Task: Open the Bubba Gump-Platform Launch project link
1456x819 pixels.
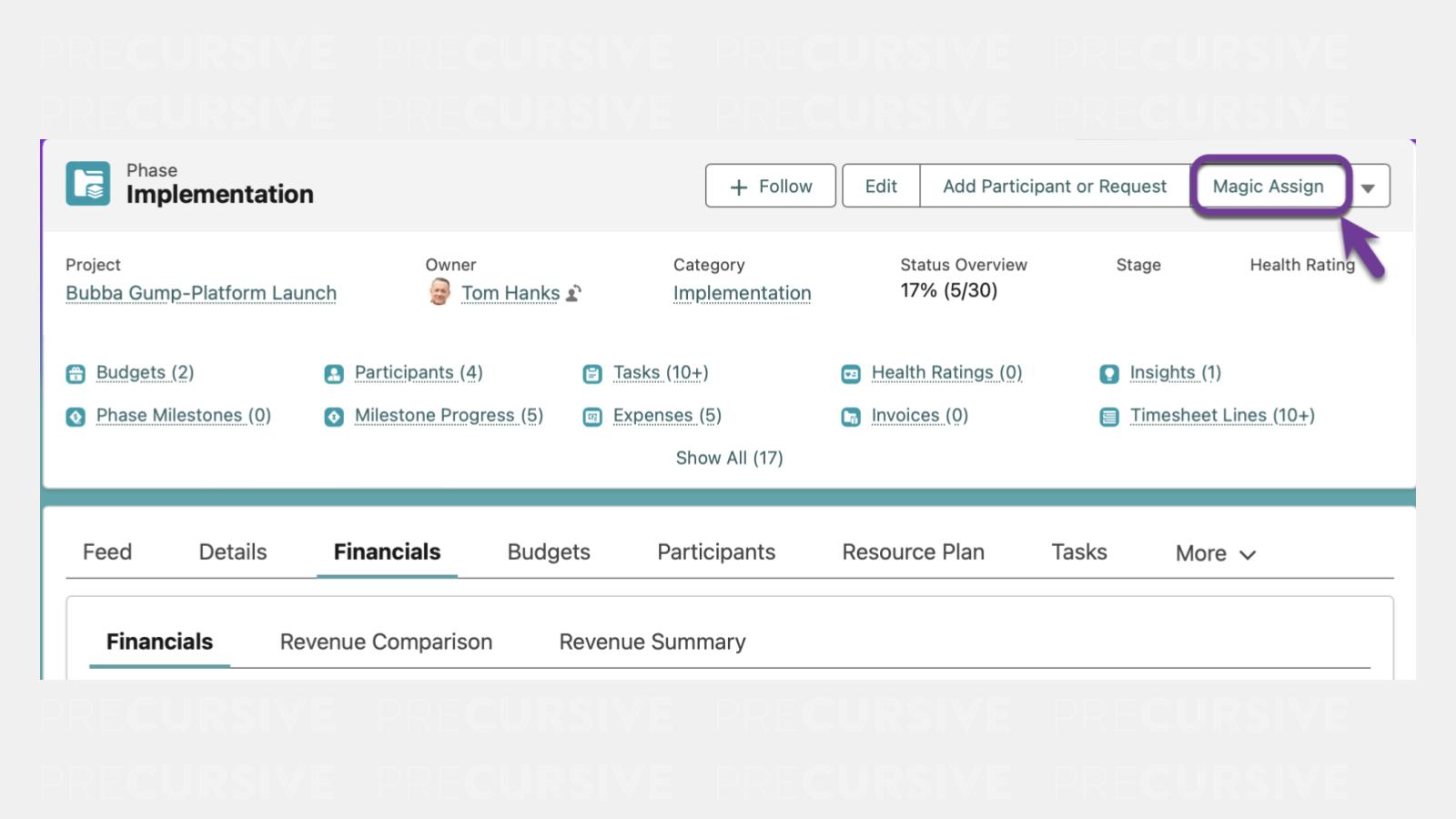Action: pos(201,293)
